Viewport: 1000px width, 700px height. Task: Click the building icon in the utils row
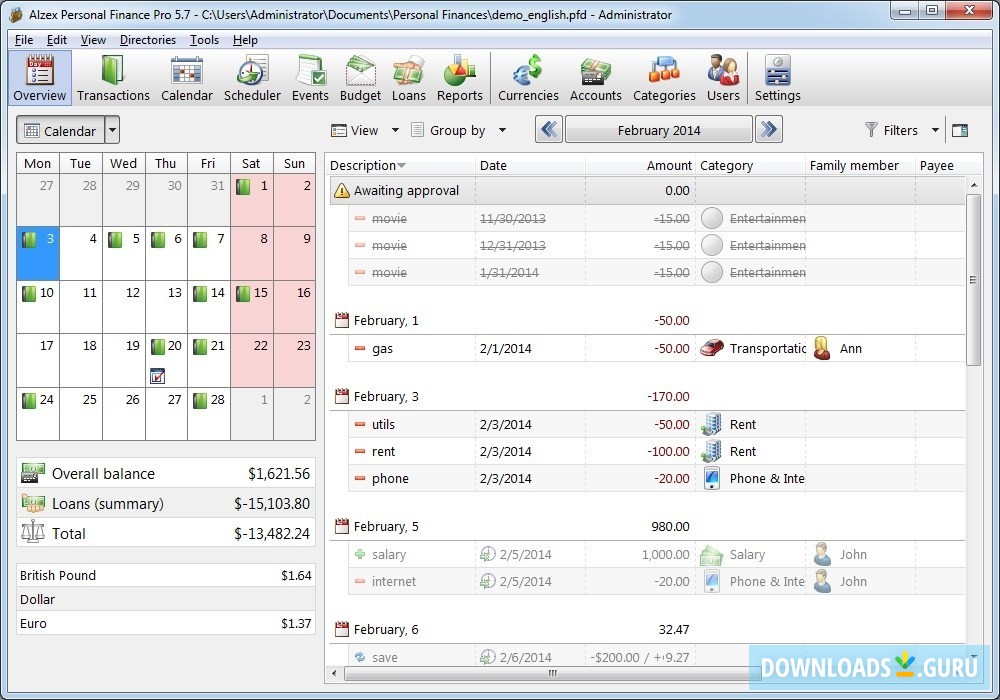(712, 424)
